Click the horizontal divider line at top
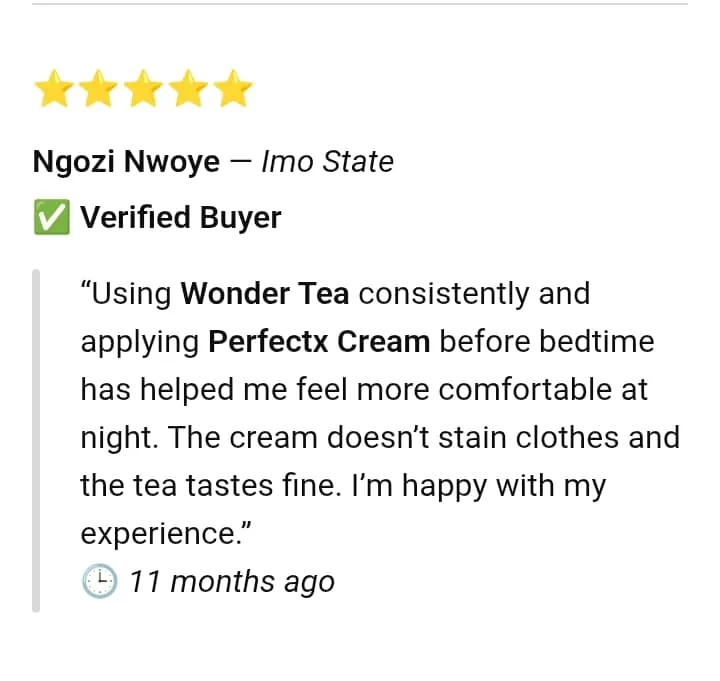The height and width of the screenshot is (681, 720). coord(360,4)
